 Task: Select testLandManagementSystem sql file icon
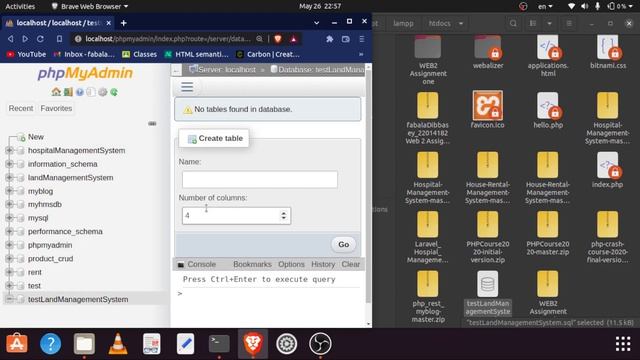[x=487, y=284]
